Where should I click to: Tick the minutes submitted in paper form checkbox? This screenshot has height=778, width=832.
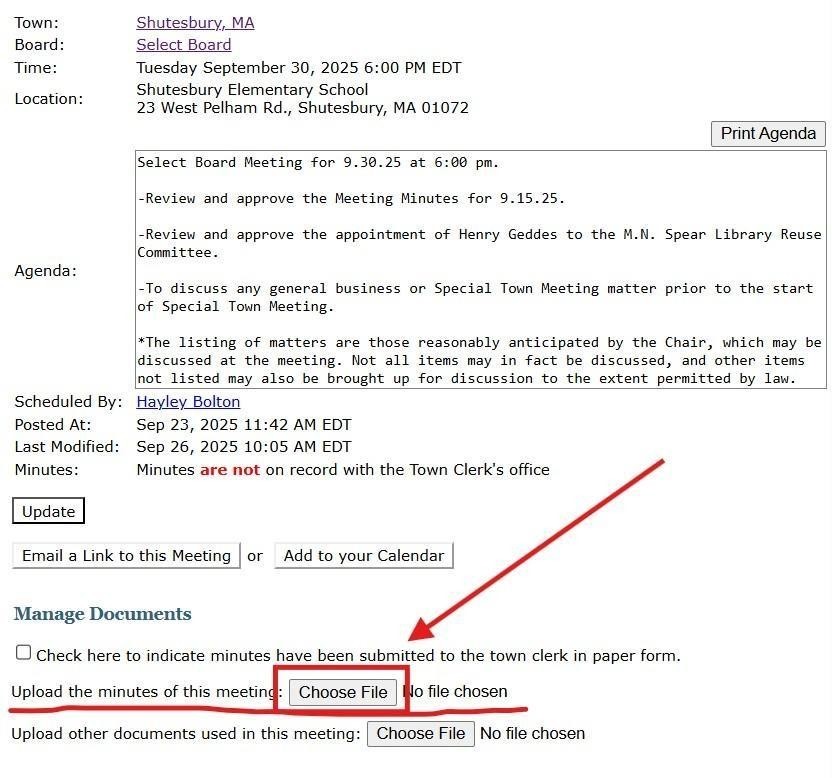click(23, 653)
